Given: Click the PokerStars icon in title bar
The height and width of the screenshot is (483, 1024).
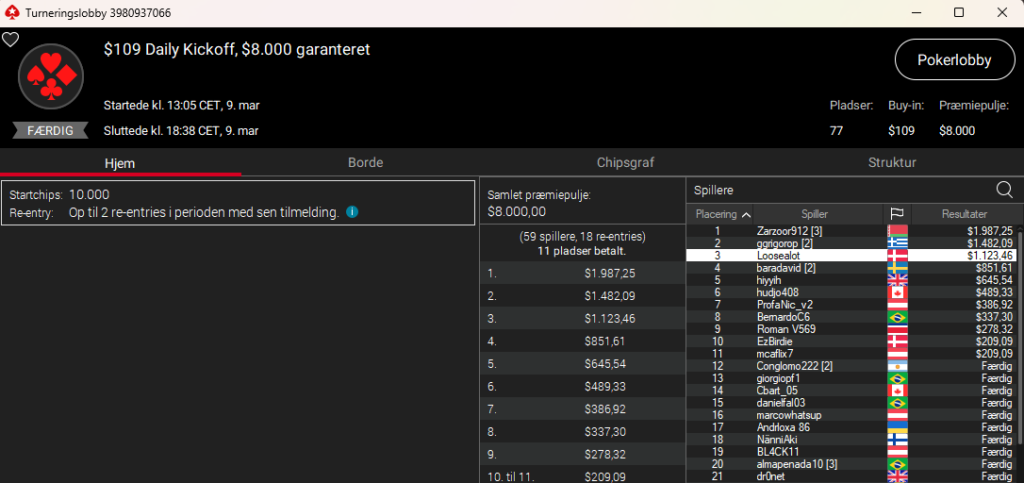Looking at the screenshot, I should click(x=11, y=12).
